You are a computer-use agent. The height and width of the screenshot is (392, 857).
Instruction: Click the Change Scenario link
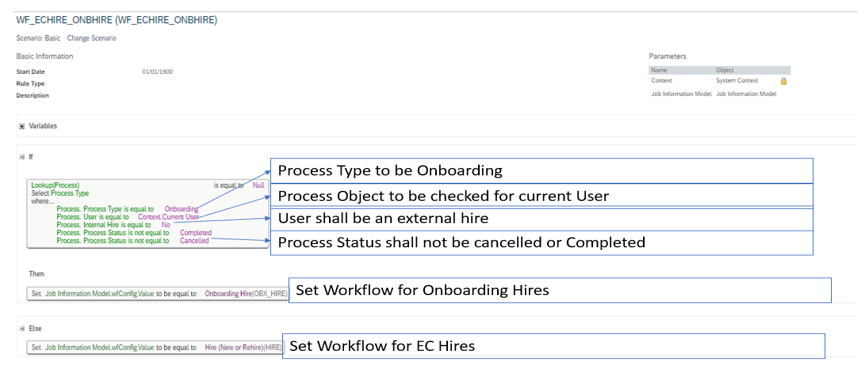91,38
